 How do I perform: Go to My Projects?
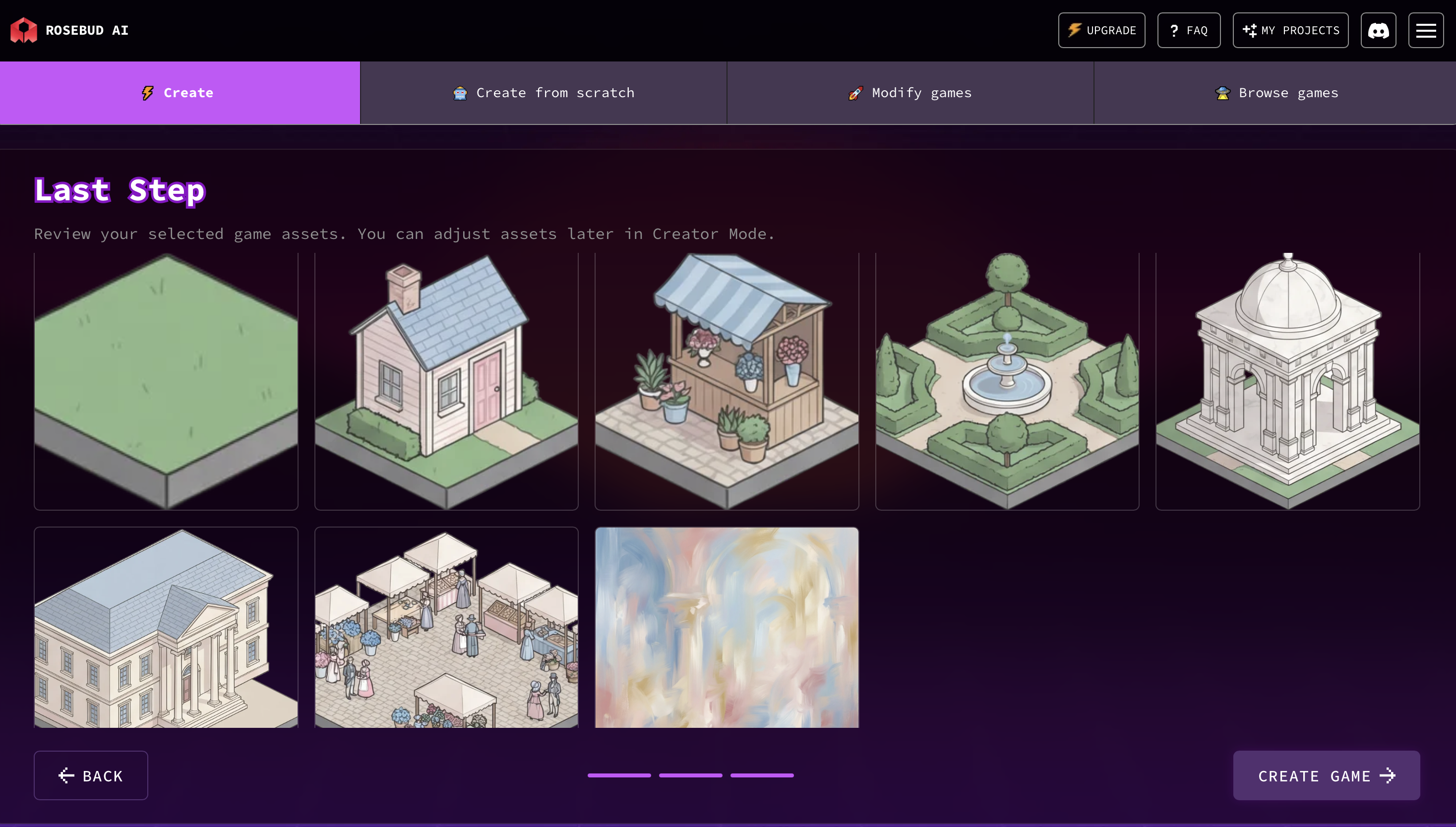1290,30
